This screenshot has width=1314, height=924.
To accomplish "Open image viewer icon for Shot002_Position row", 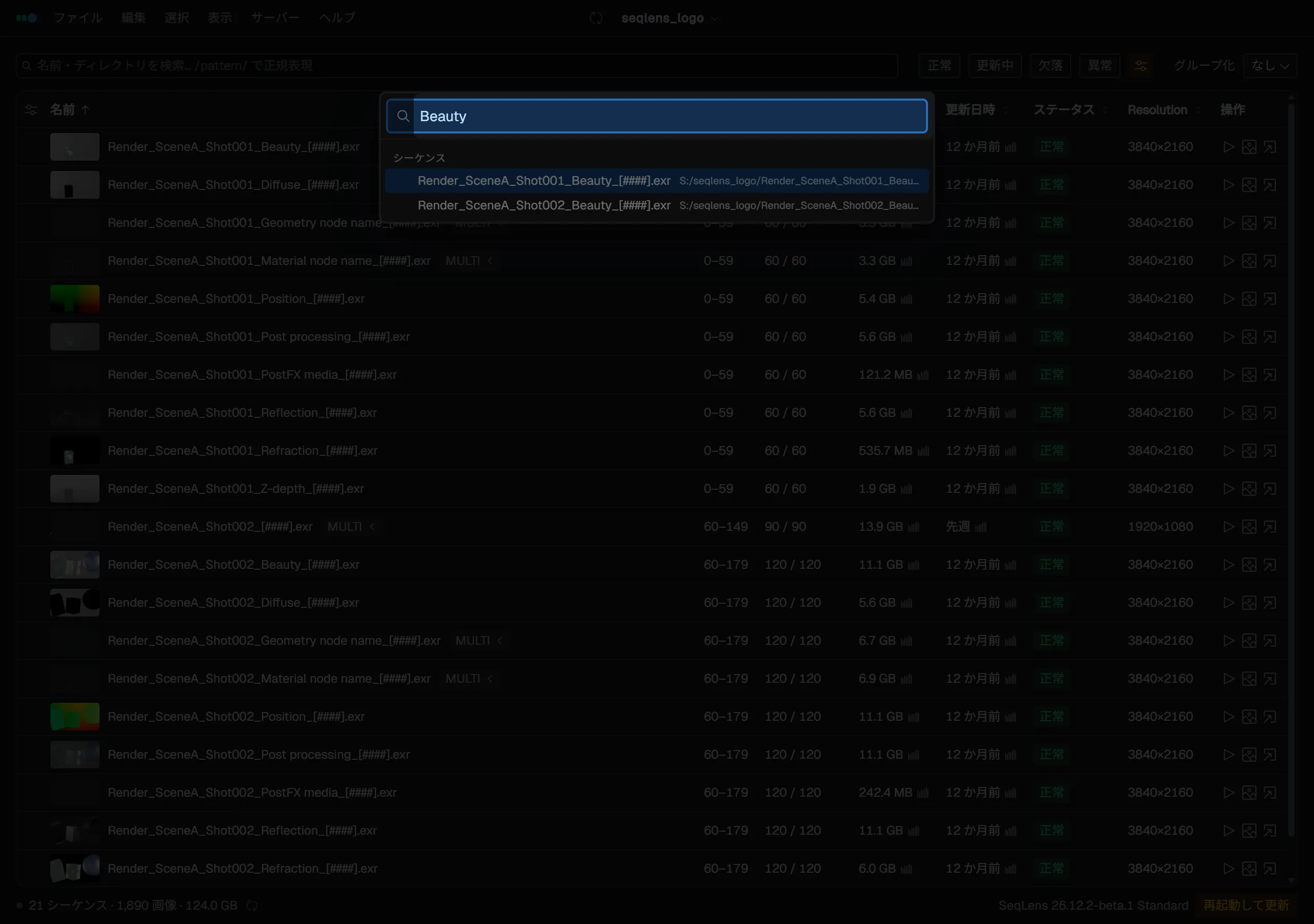I will 1249,717.
